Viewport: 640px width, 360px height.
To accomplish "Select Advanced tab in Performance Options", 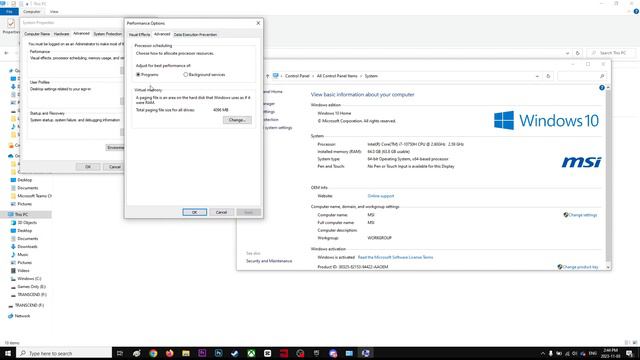I will tap(162, 34).
